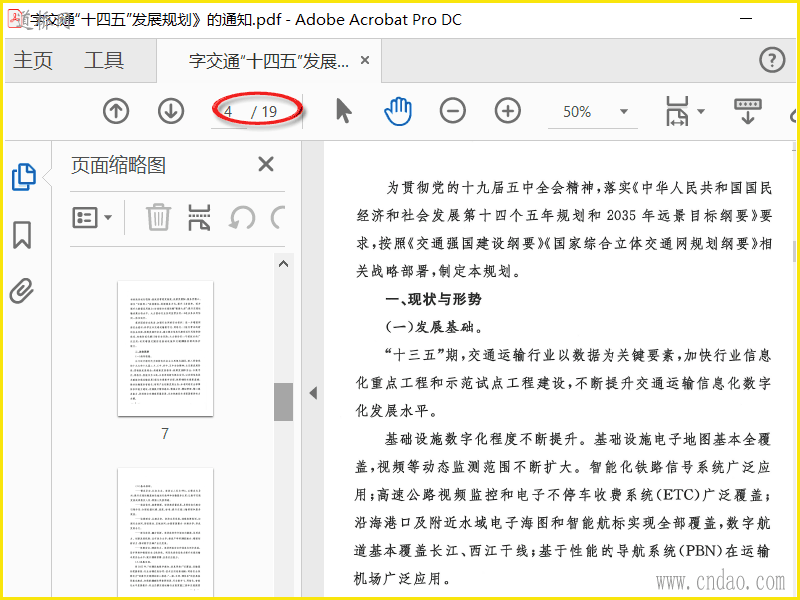800x600 pixels.
Task: Zoom out with the minus button
Action: [x=453, y=111]
